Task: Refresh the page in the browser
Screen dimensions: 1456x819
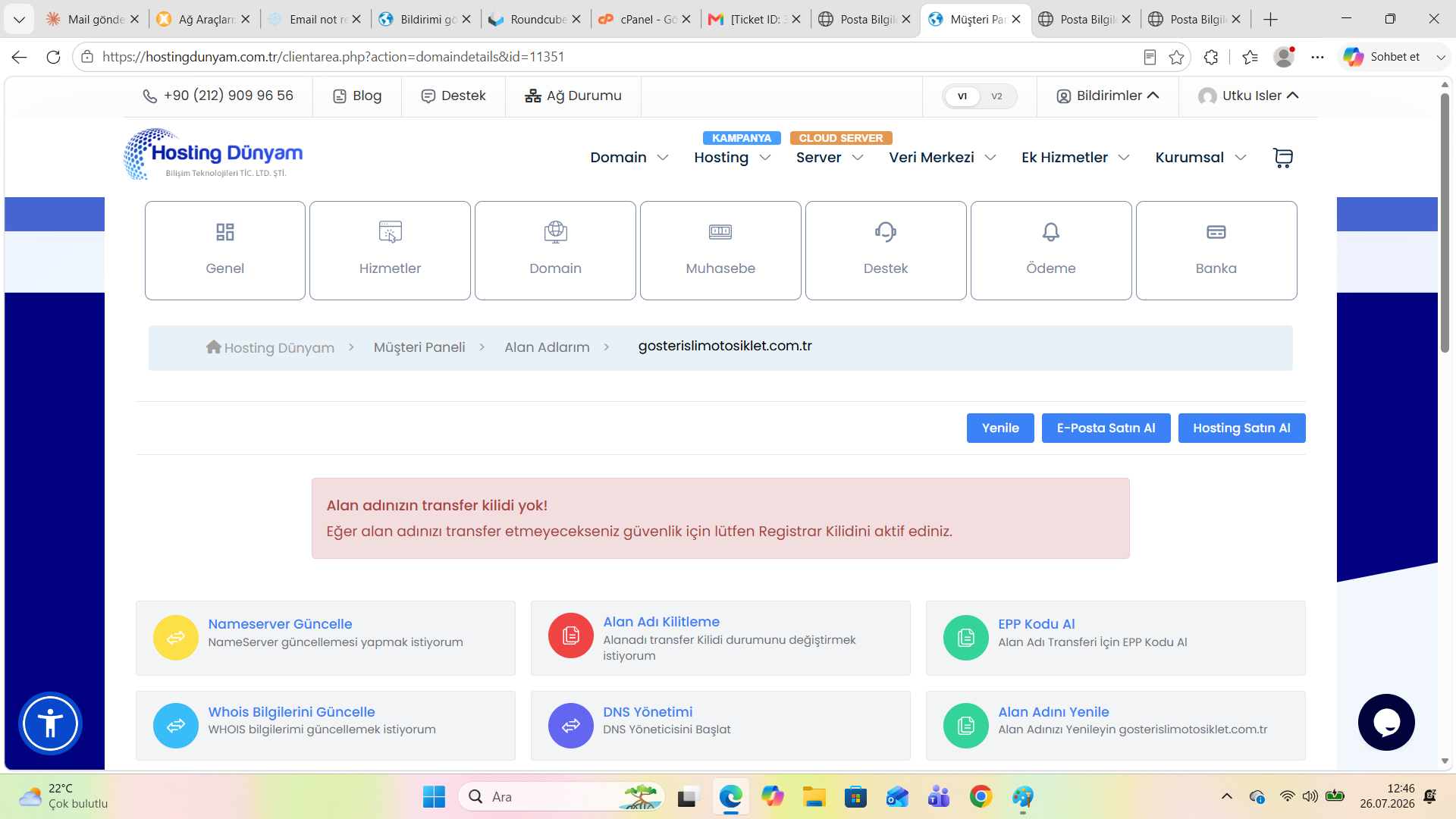Action: [53, 57]
